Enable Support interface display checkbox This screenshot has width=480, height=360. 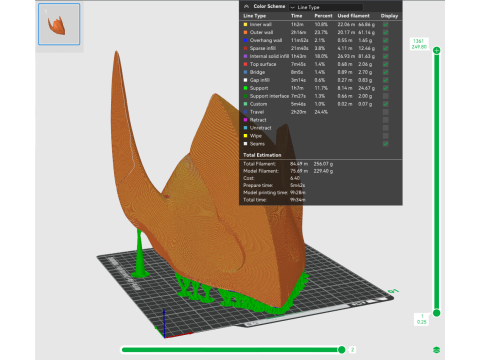pos(386,96)
